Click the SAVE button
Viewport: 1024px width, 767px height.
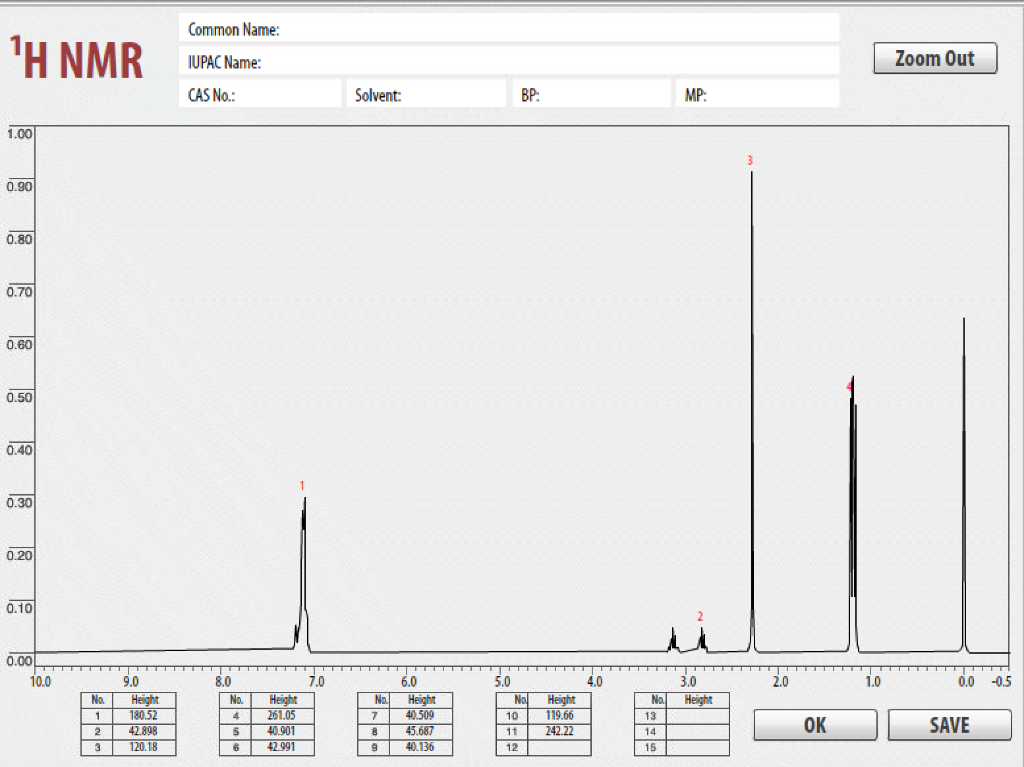click(x=948, y=724)
